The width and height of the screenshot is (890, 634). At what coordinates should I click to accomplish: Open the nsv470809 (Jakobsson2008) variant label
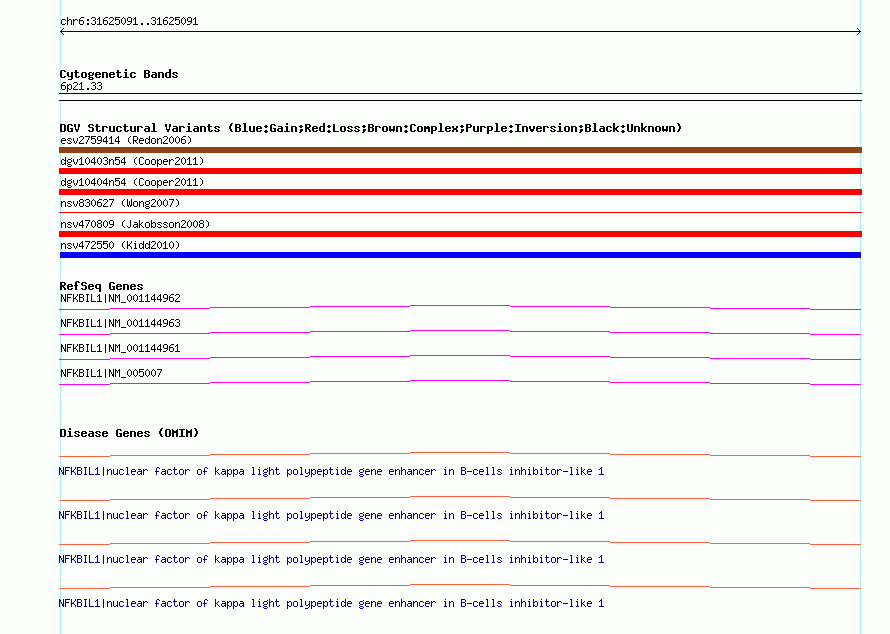[135, 224]
